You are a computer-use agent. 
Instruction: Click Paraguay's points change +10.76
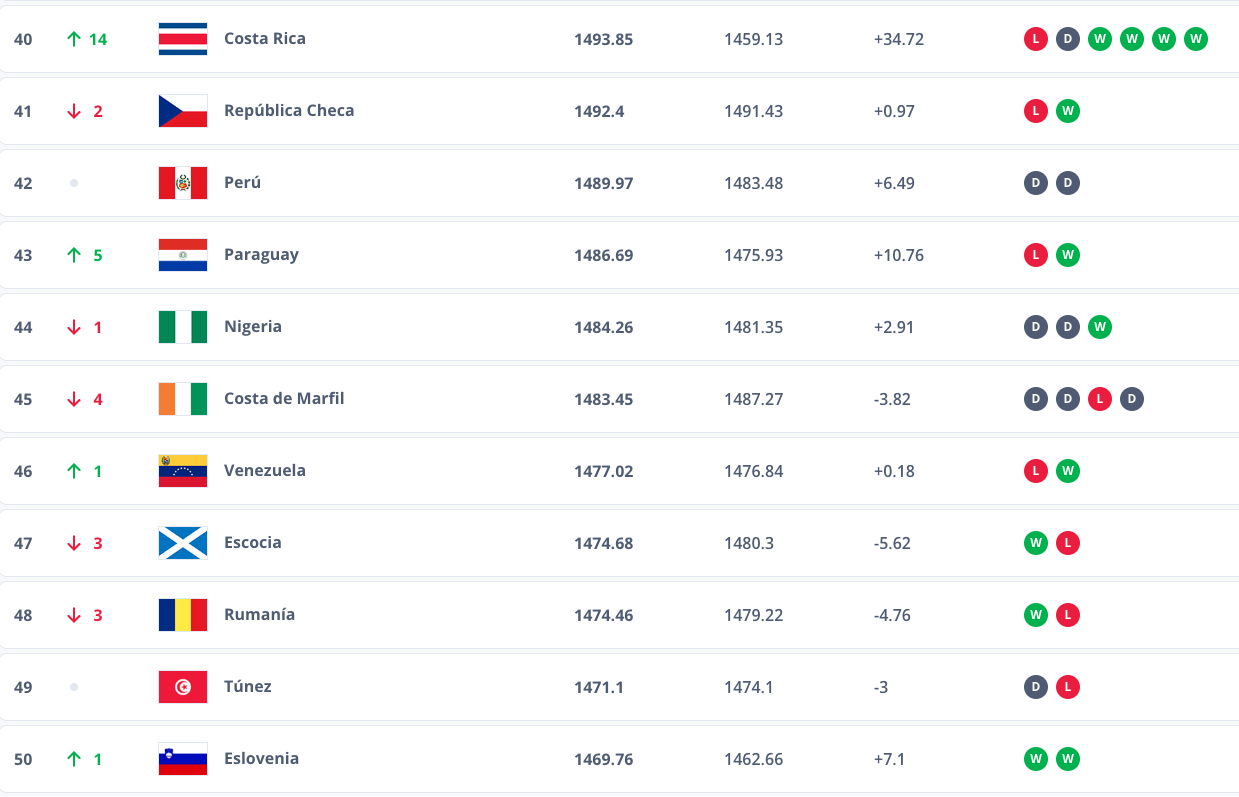coord(898,255)
